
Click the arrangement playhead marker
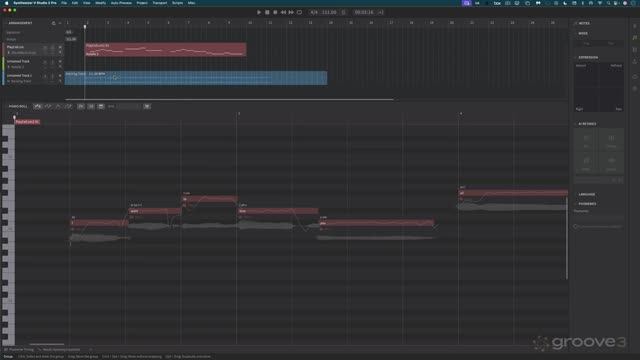pos(85,27)
